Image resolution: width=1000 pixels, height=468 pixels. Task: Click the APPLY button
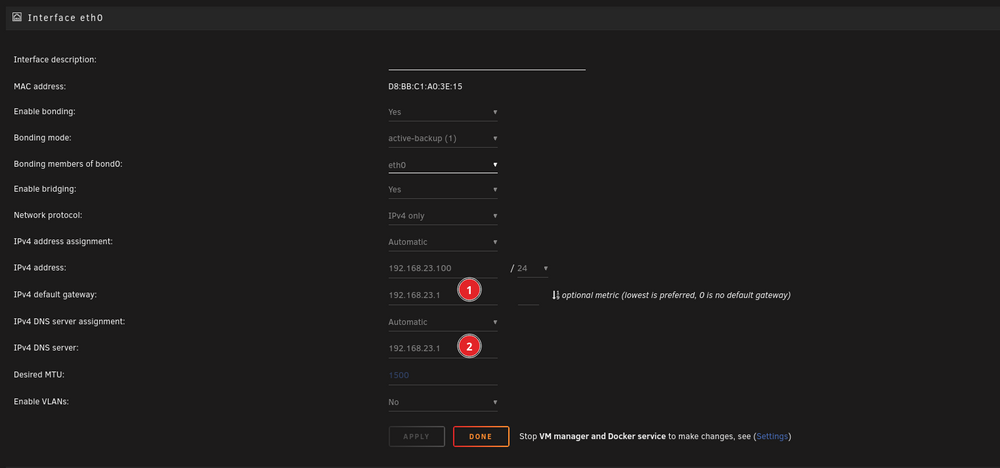click(x=416, y=437)
